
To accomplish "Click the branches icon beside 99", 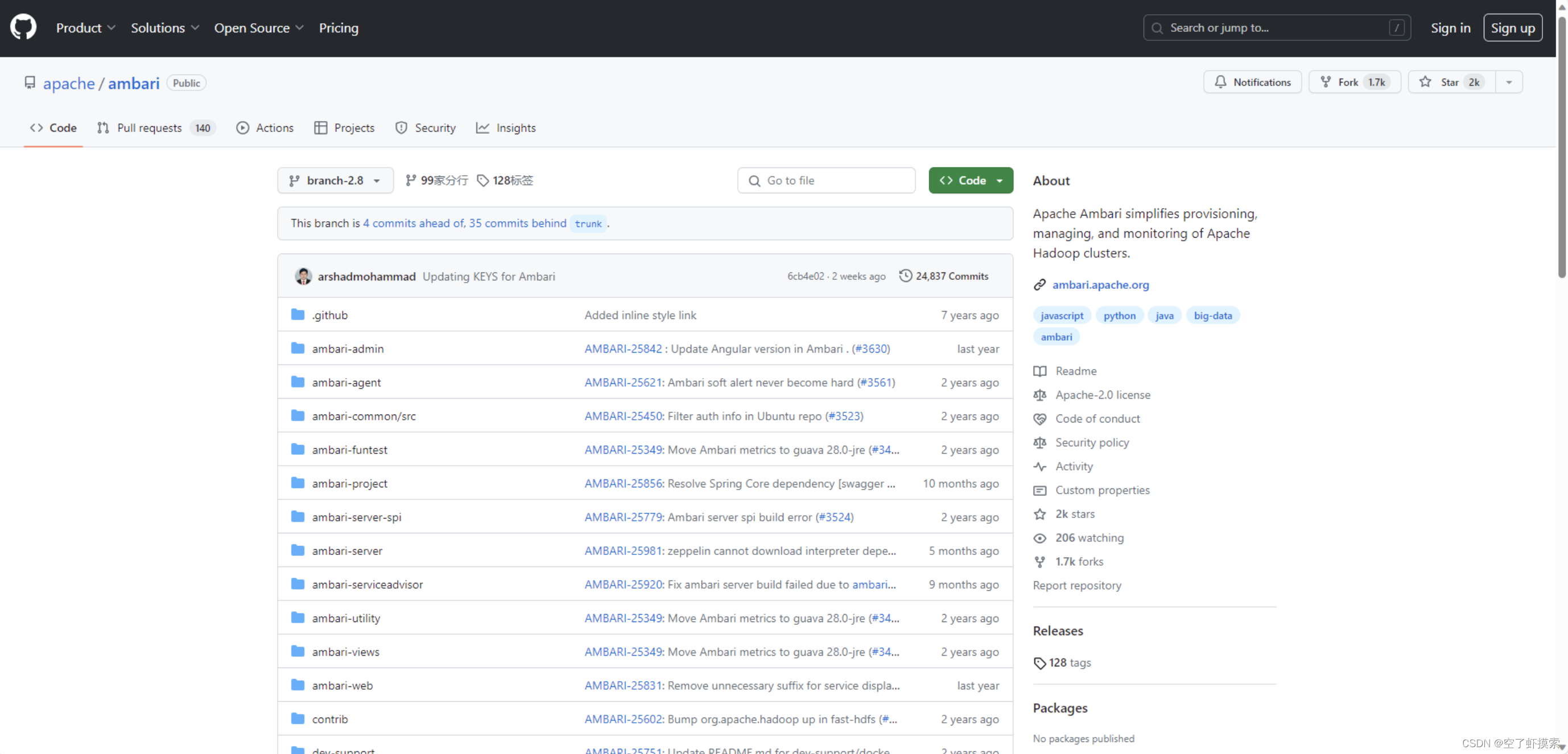I will (x=411, y=180).
